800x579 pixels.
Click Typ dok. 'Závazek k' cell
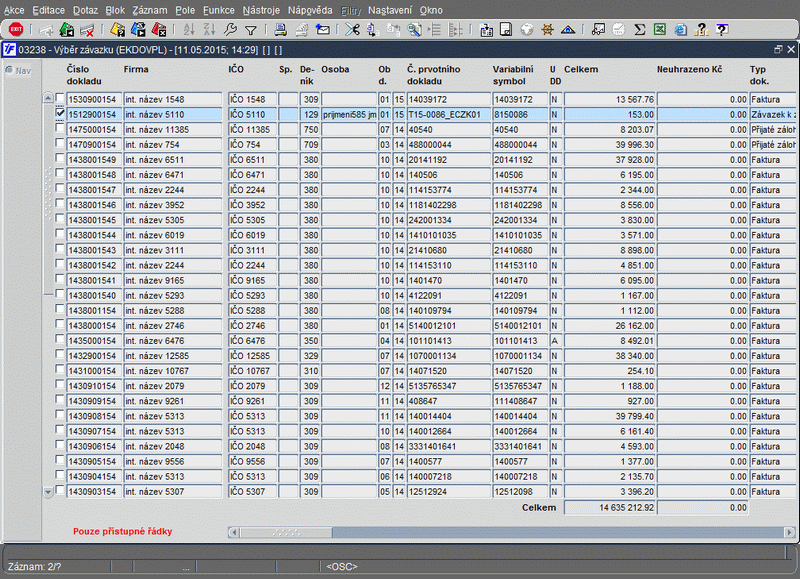pyautogui.click(x=772, y=114)
